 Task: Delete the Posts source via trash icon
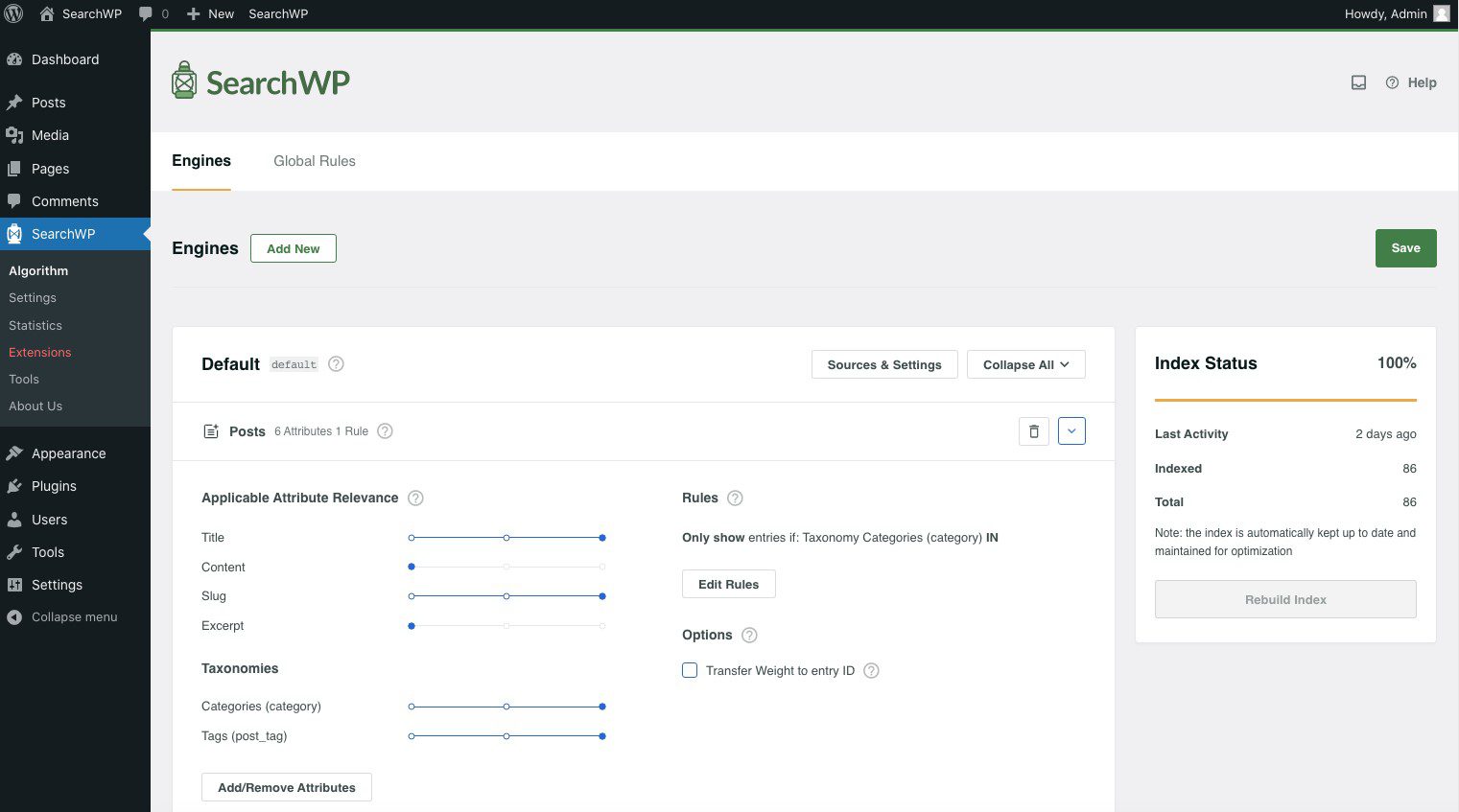pyautogui.click(x=1033, y=430)
